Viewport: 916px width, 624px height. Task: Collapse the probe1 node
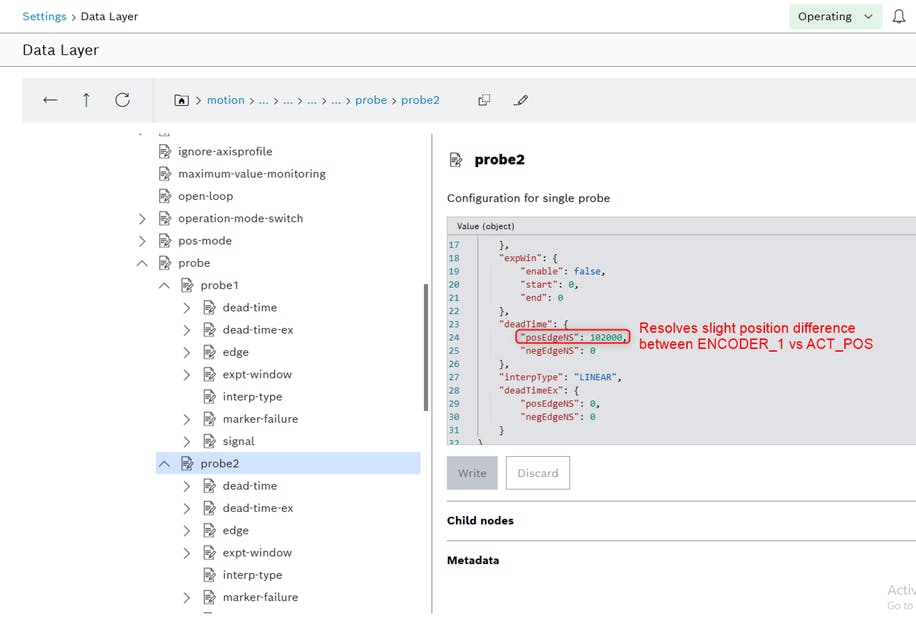(x=164, y=285)
